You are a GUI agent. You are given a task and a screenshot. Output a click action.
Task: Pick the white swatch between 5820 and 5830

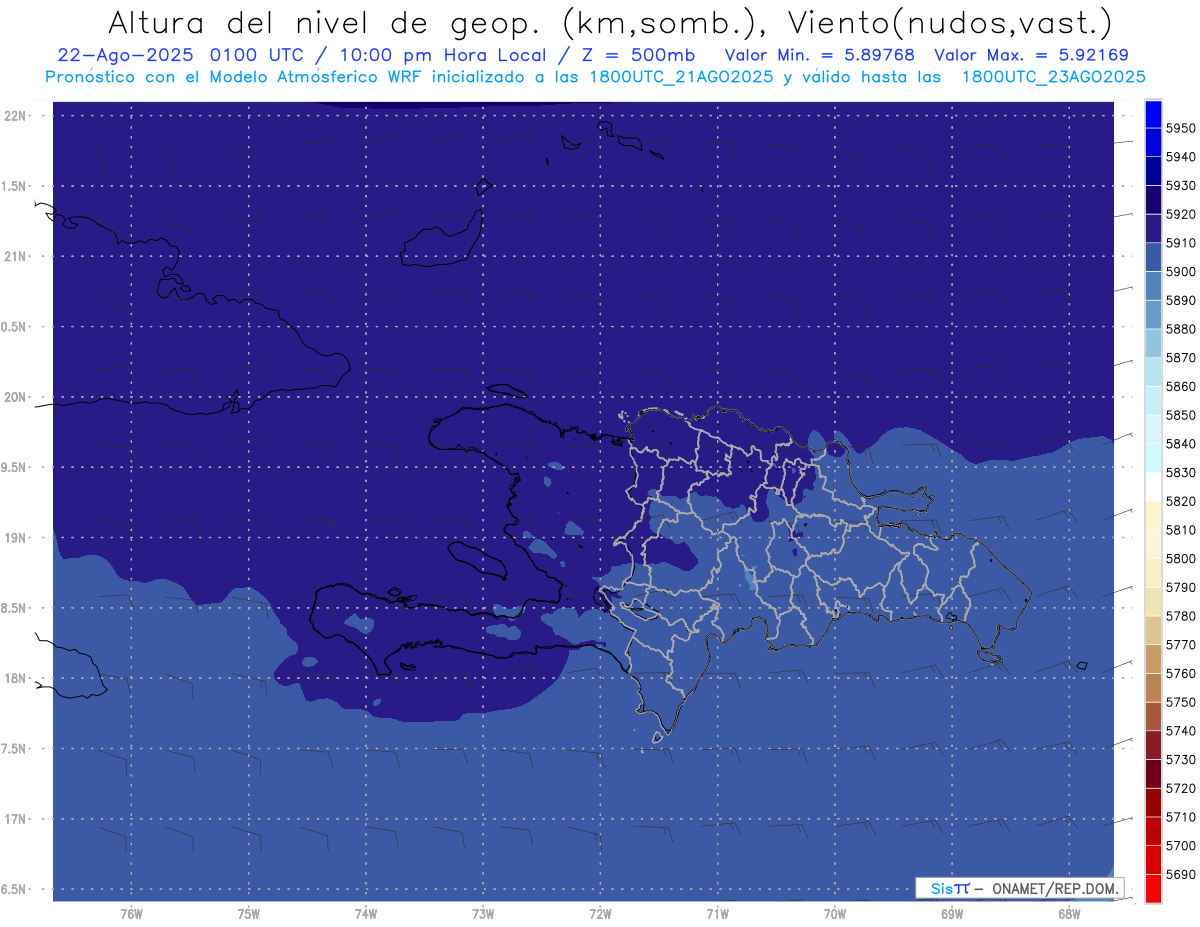click(x=1153, y=487)
